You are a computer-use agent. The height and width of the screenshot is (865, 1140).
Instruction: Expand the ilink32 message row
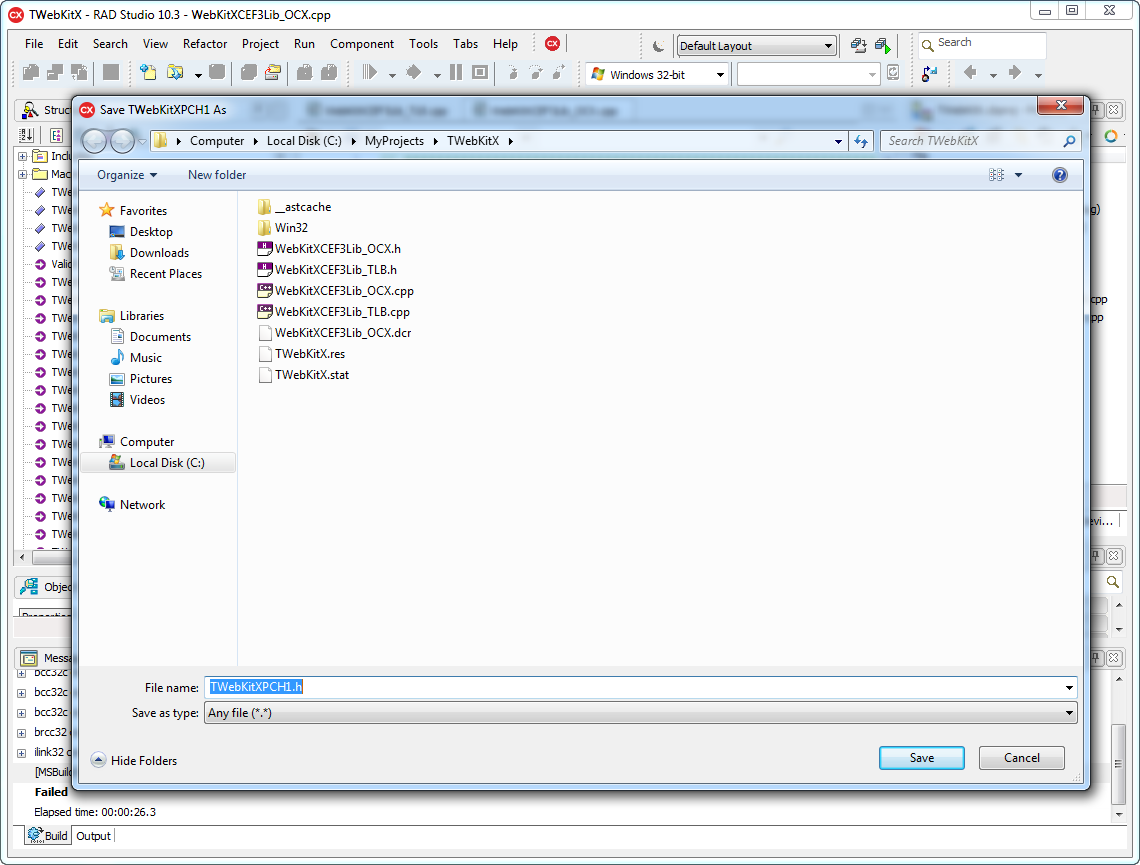[x=21, y=753]
